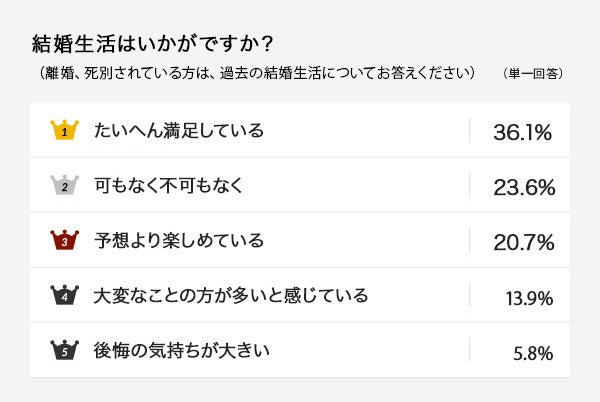Click the survey title 結婚生活はいかがですか？
Image resolution: width=600 pixels, height=402 pixels.
point(155,46)
